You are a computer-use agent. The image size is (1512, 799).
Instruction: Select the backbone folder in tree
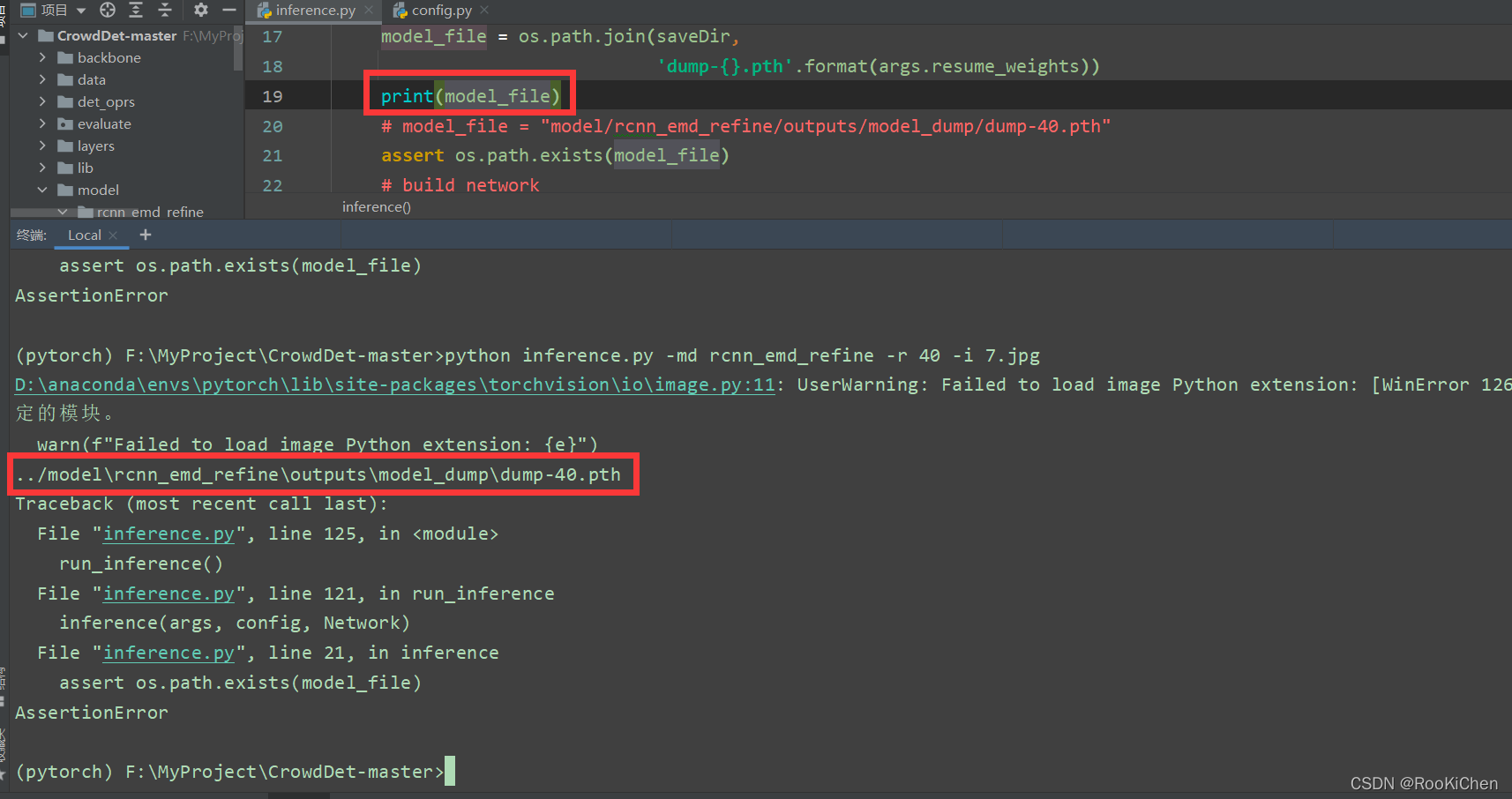click(x=109, y=57)
